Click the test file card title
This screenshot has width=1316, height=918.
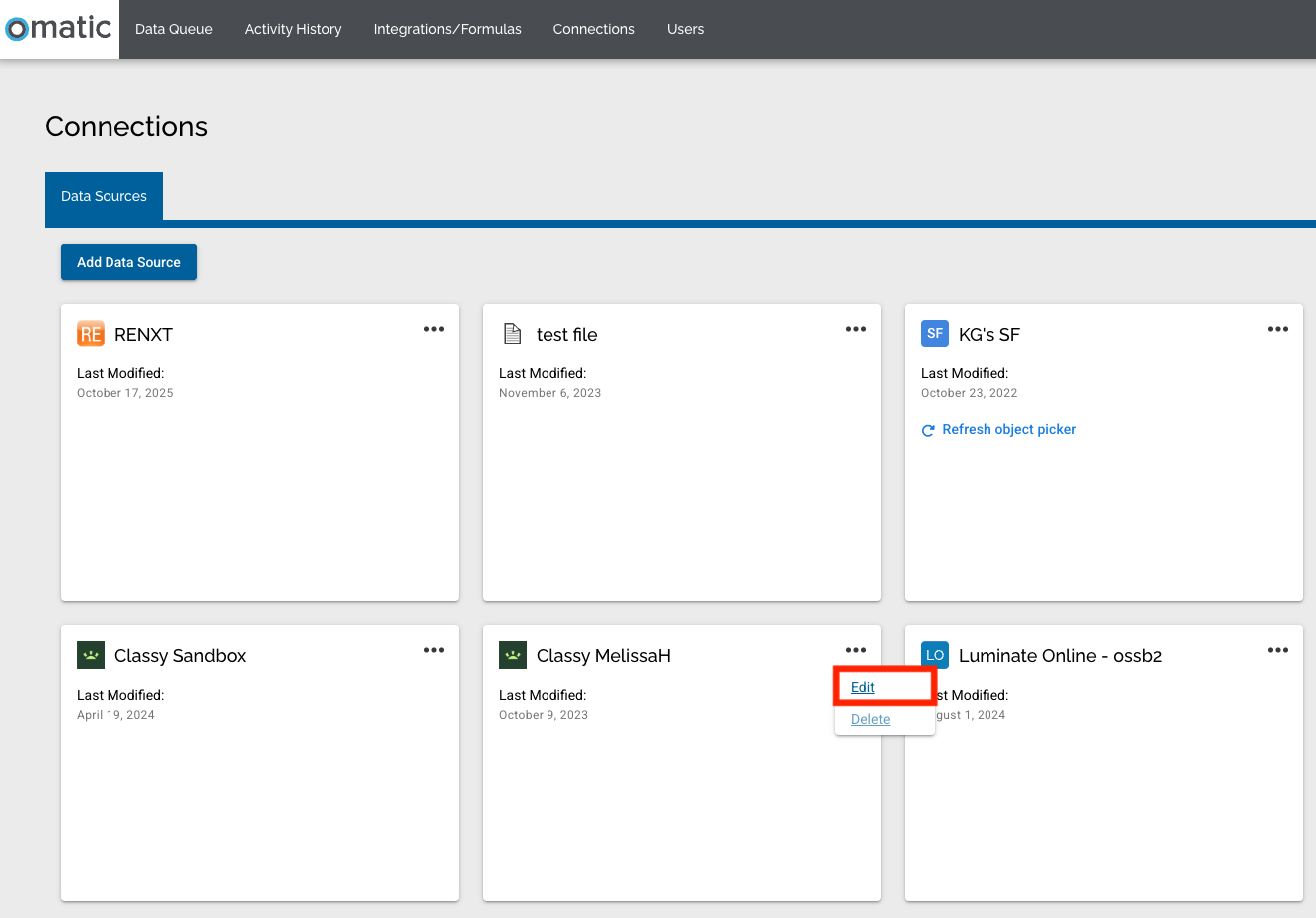tap(567, 335)
